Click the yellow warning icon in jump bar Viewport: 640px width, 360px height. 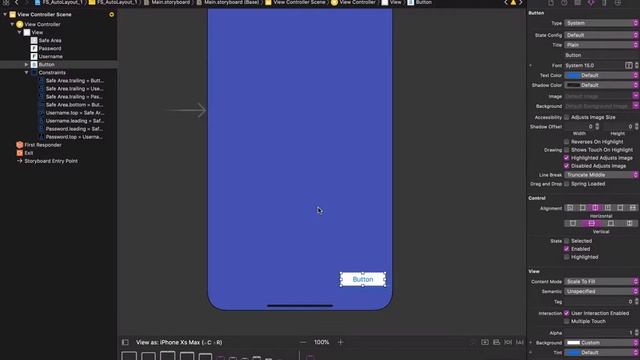[513, 2]
